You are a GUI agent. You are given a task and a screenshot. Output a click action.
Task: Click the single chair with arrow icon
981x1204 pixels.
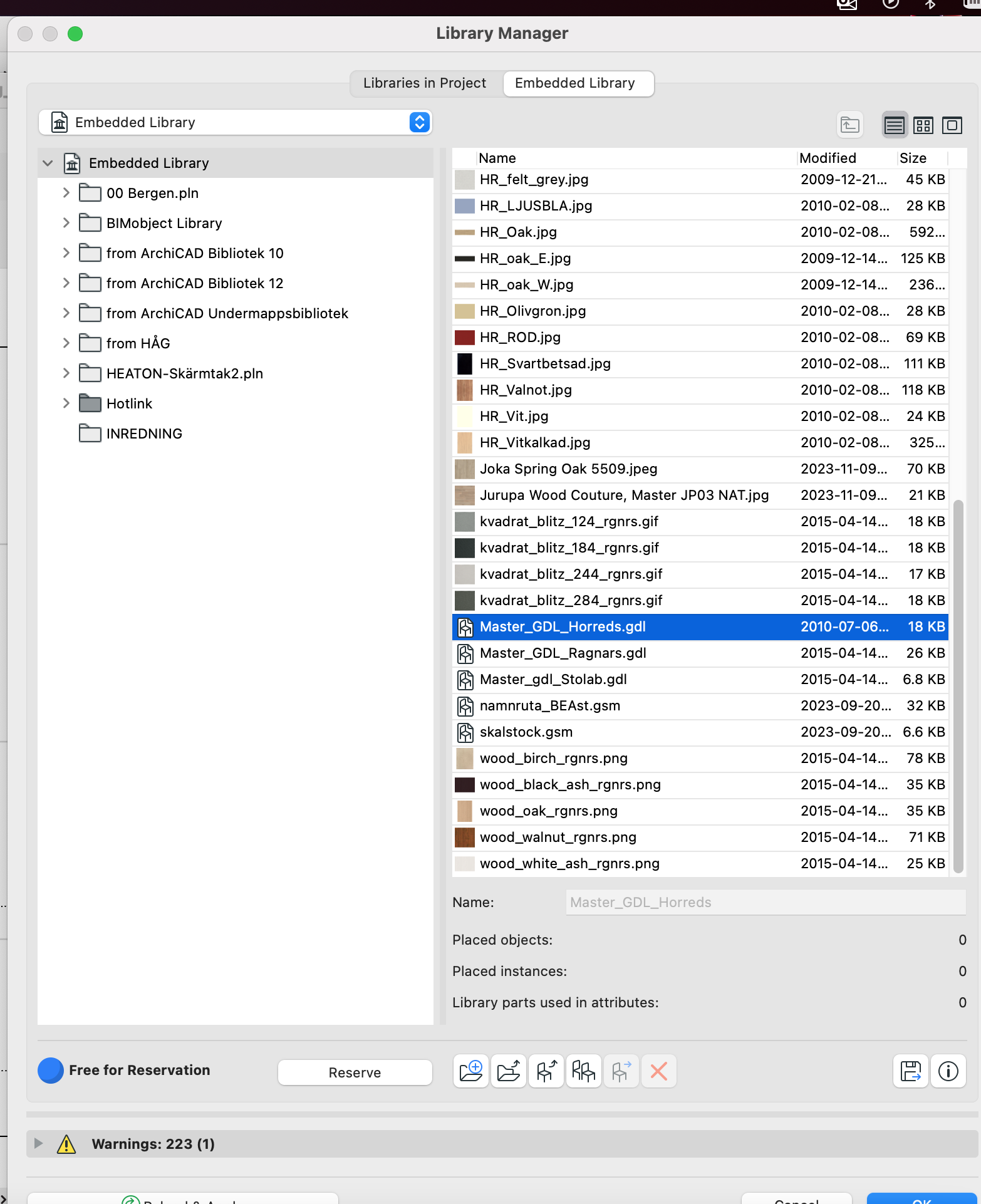(546, 1071)
